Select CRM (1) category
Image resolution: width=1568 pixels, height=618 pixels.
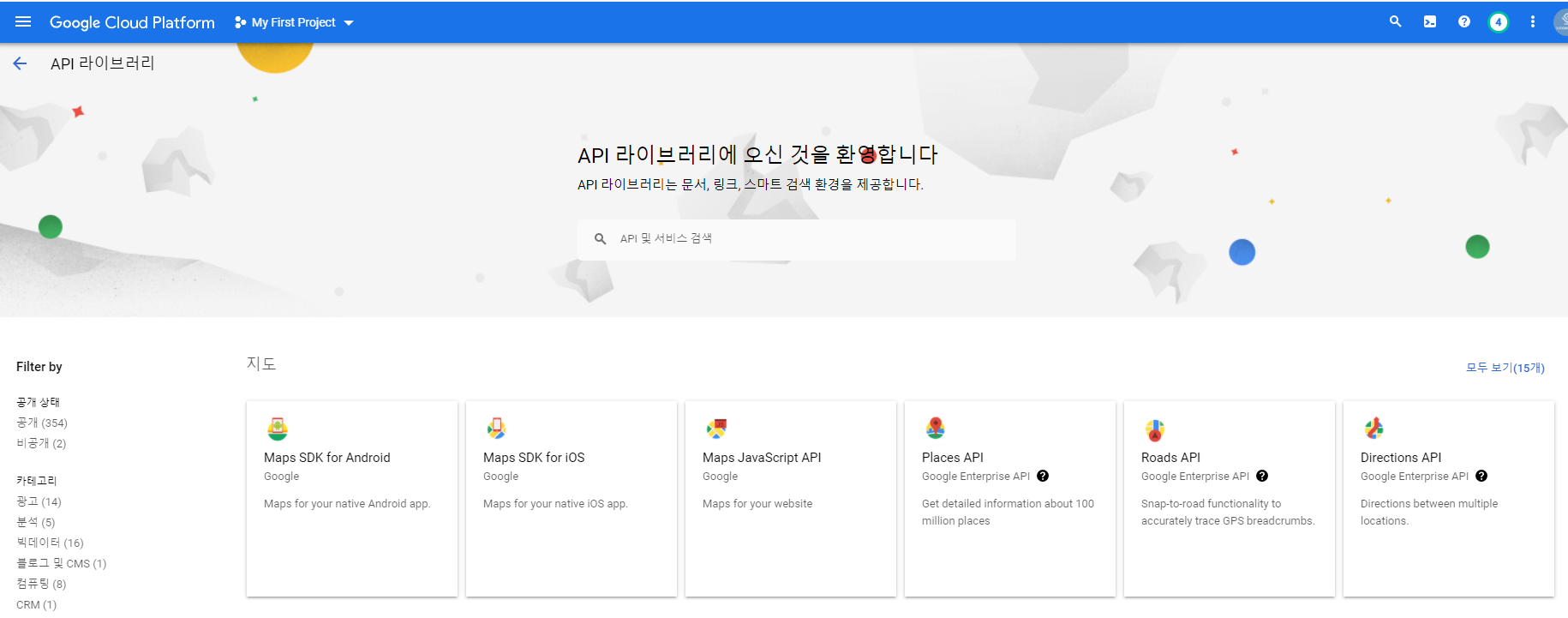(37, 604)
